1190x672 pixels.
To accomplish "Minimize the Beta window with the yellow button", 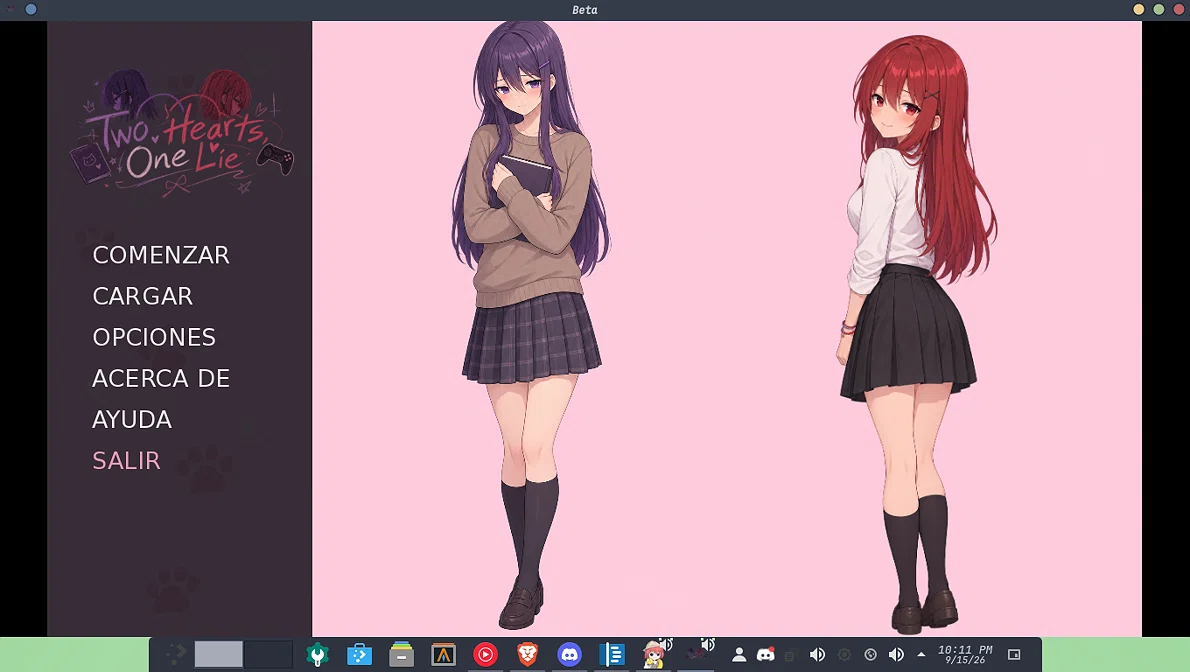I will [x=1138, y=10].
